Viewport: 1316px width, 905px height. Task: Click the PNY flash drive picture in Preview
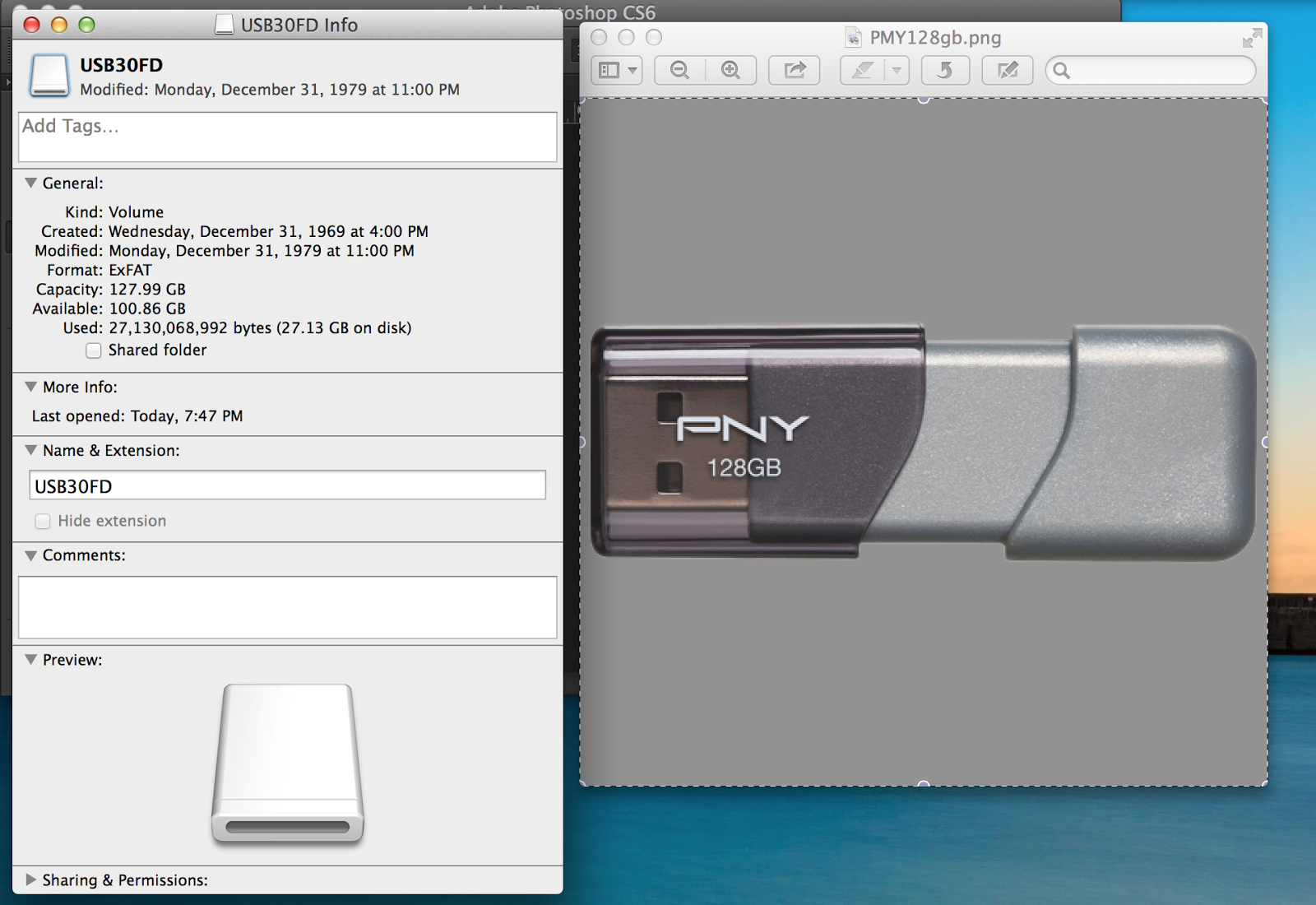[923, 442]
